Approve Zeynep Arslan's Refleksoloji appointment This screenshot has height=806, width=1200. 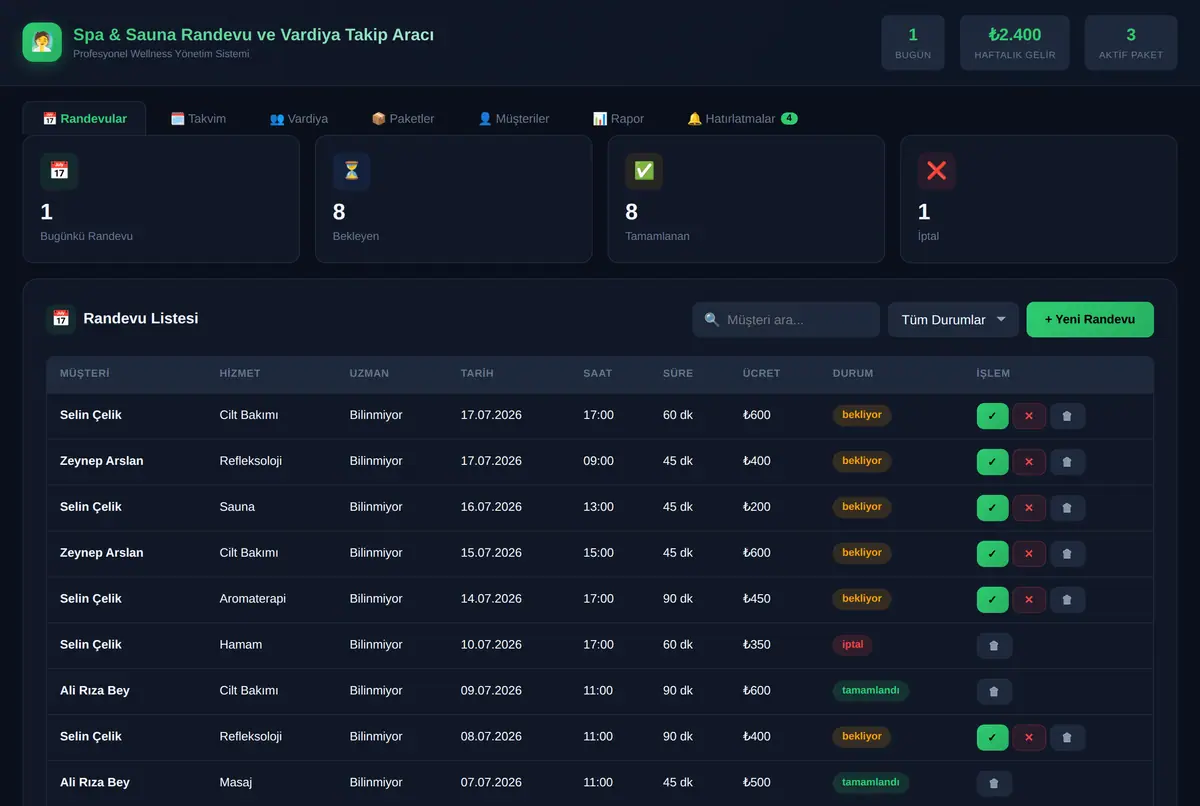point(993,462)
